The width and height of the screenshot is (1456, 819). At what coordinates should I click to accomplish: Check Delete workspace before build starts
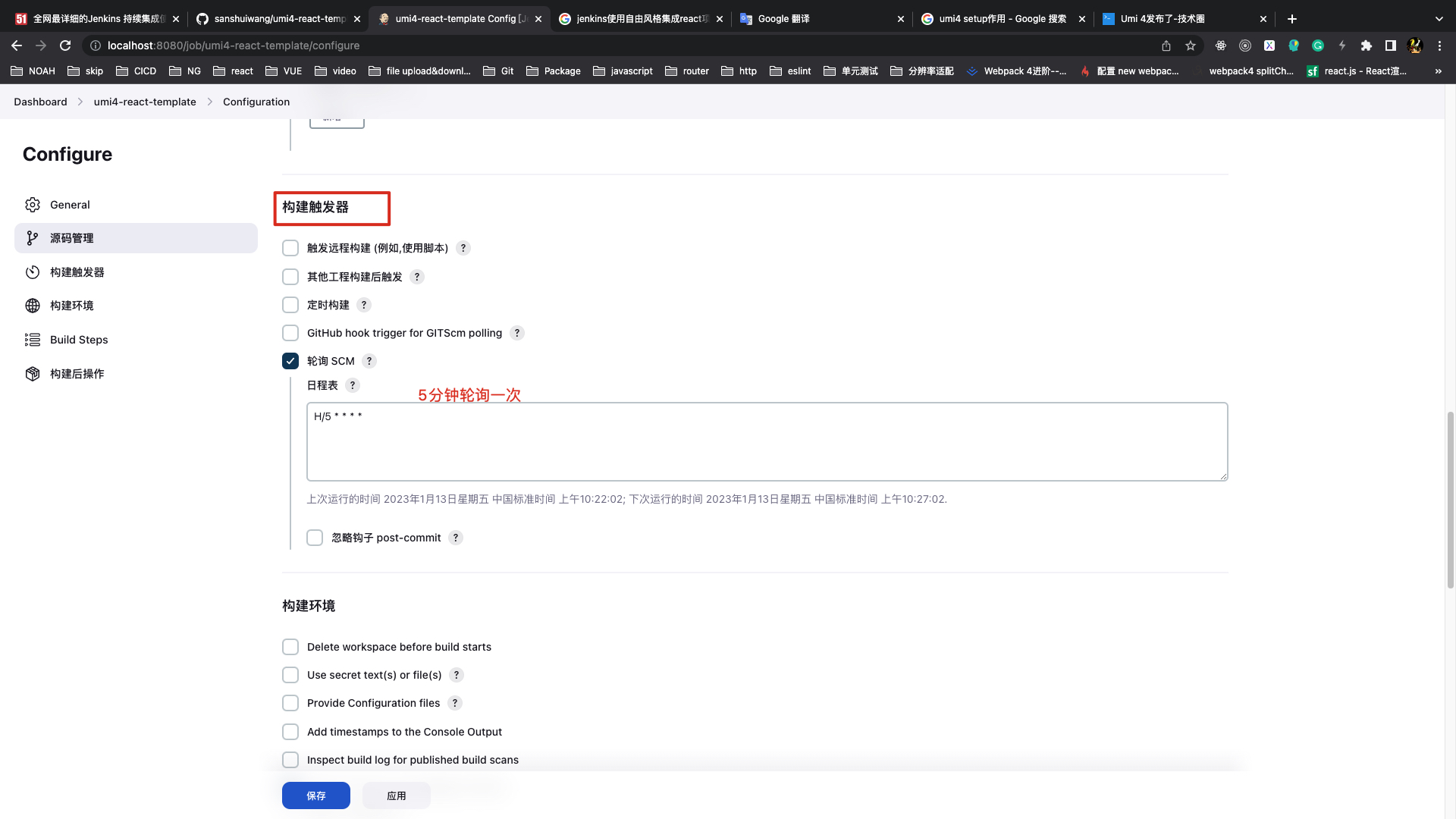290,647
